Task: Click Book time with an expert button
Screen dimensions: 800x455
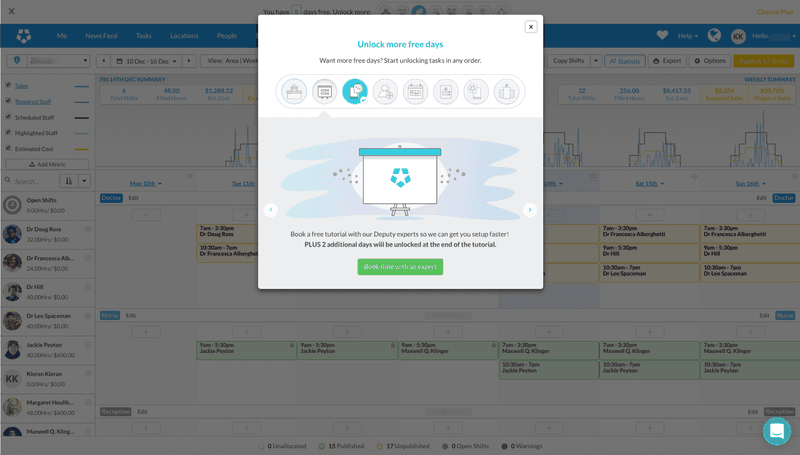Action: [400, 267]
